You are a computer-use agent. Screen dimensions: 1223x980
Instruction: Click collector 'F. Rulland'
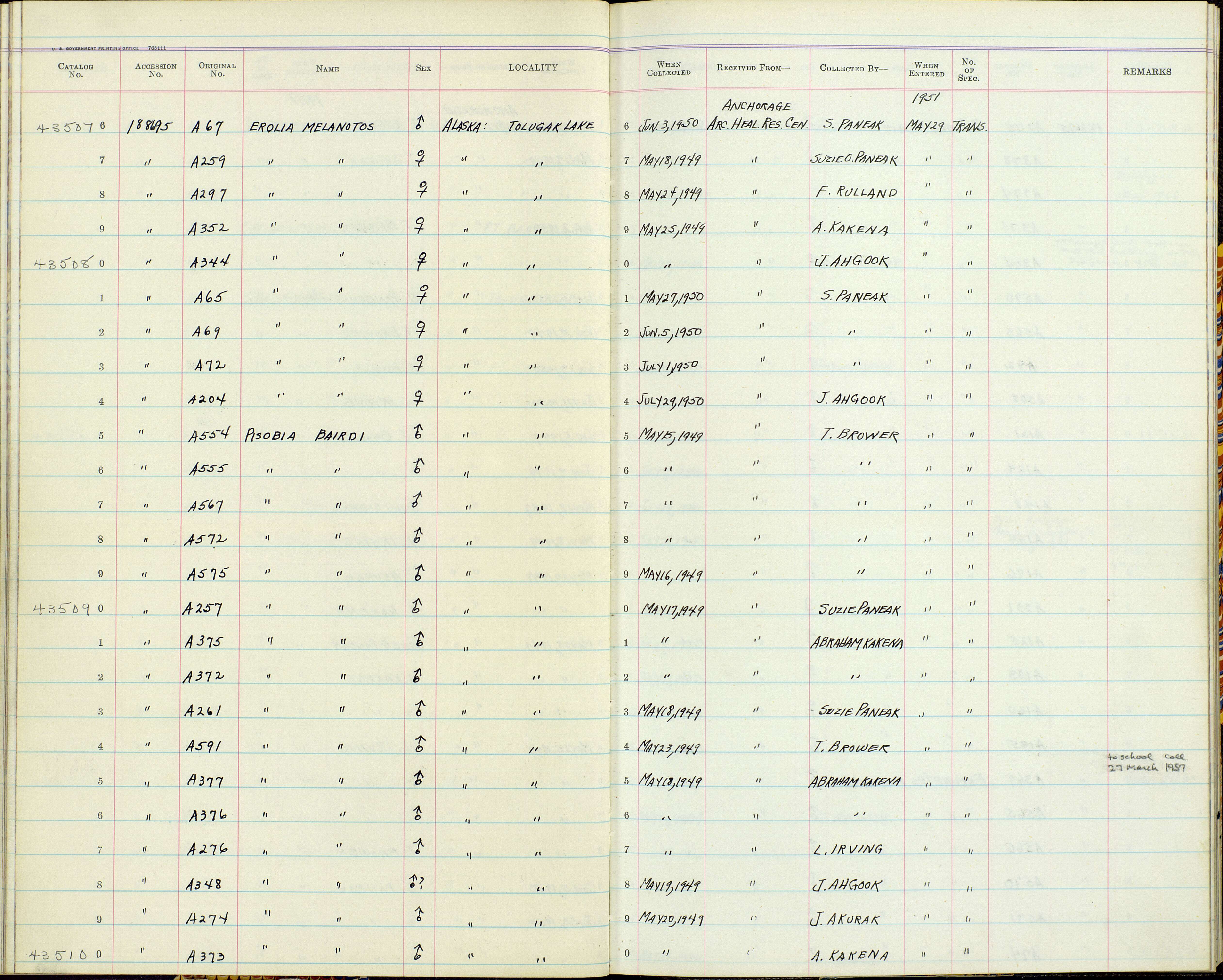[x=857, y=193]
